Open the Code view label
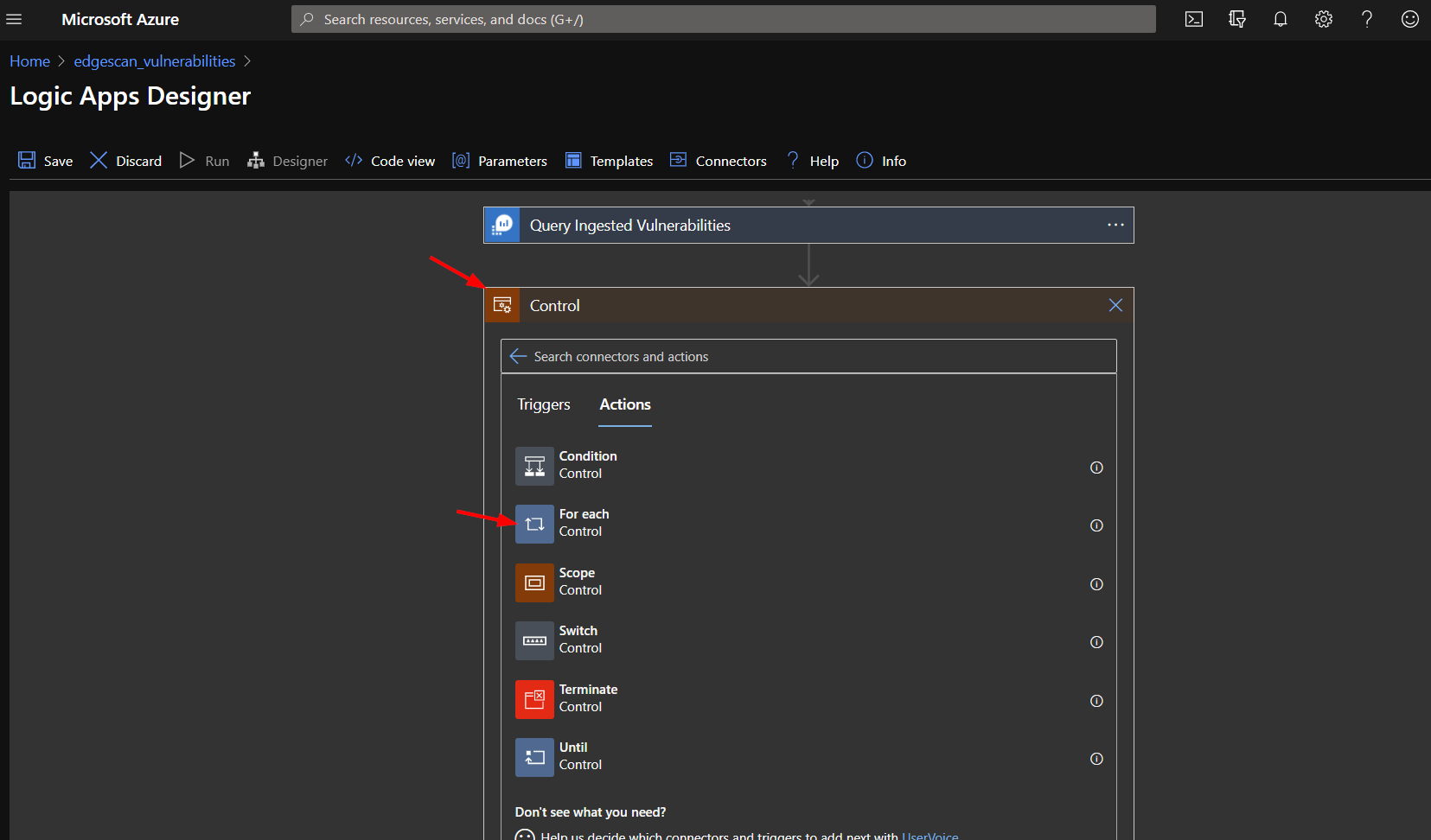The width and height of the screenshot is (1431, 840). 403,161
